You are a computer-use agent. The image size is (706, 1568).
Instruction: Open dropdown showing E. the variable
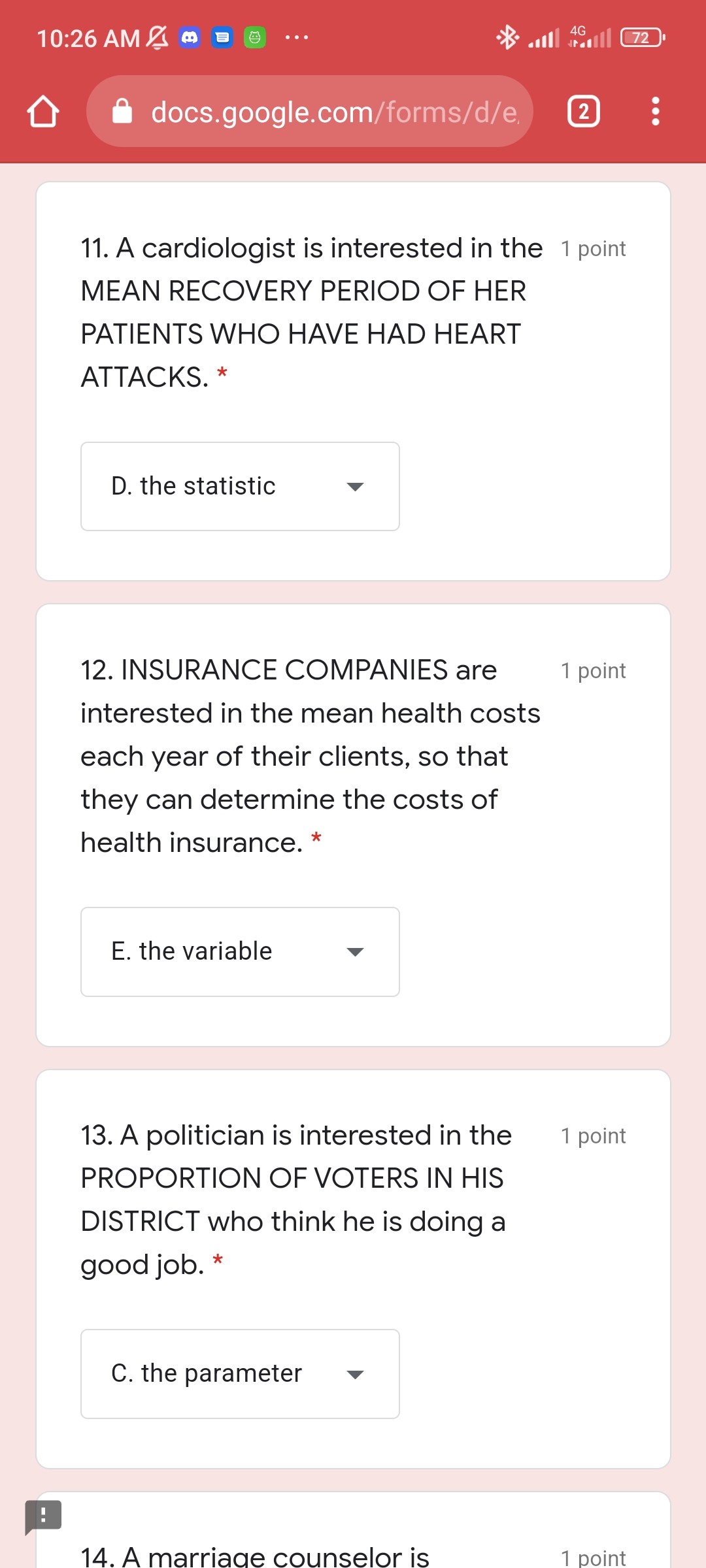[x=240, y=951]
